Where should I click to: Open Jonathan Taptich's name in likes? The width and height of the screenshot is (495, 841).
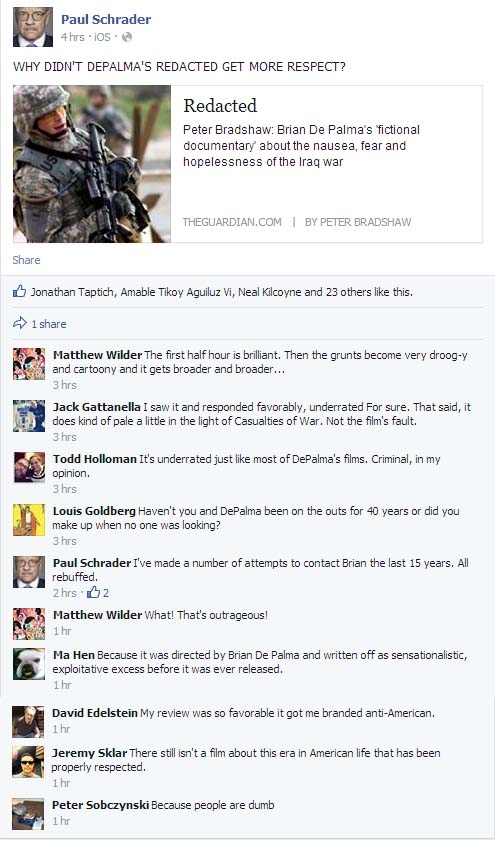click(x=72, y=292)
